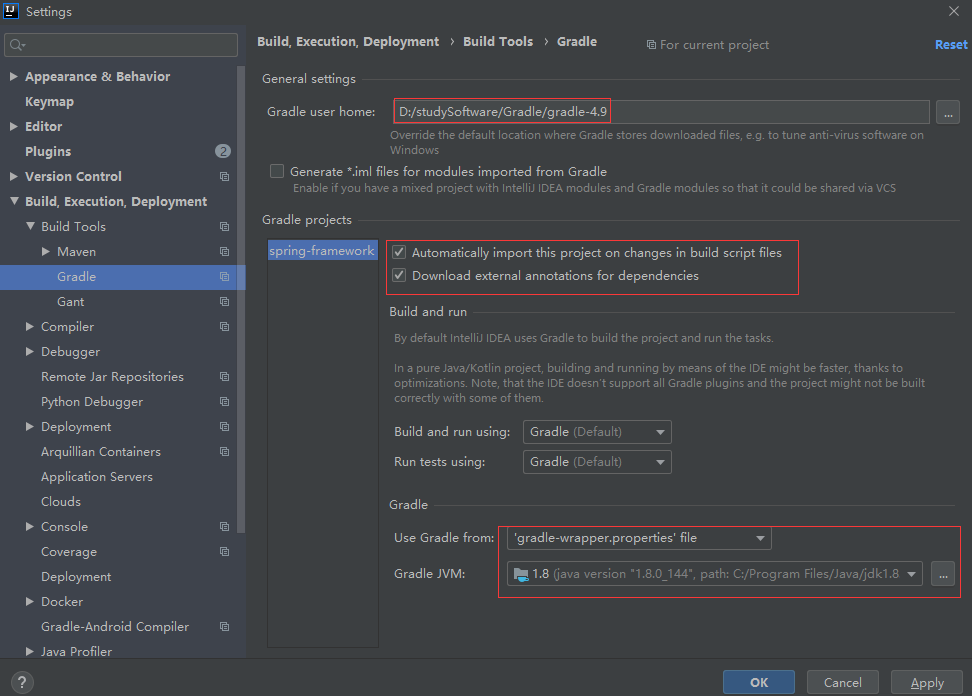Open help with the question mark icon
972x696 pixels.
click(22, 682)
